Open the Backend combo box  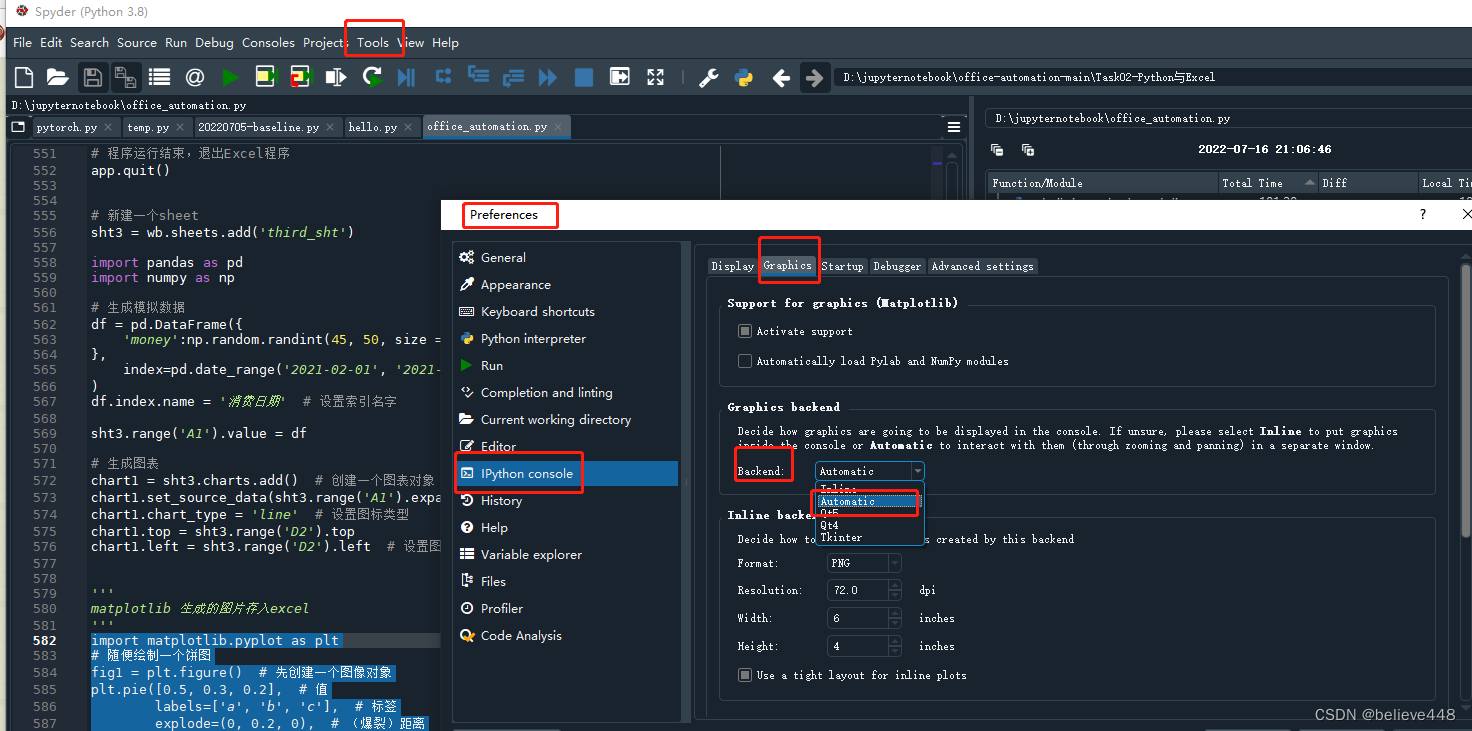[x=870, y=471]
